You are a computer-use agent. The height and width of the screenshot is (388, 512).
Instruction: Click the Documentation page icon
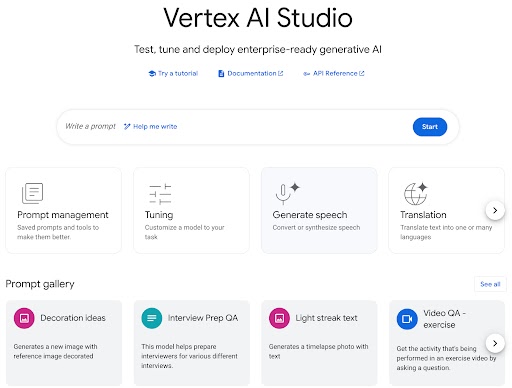tap(221, 73)
